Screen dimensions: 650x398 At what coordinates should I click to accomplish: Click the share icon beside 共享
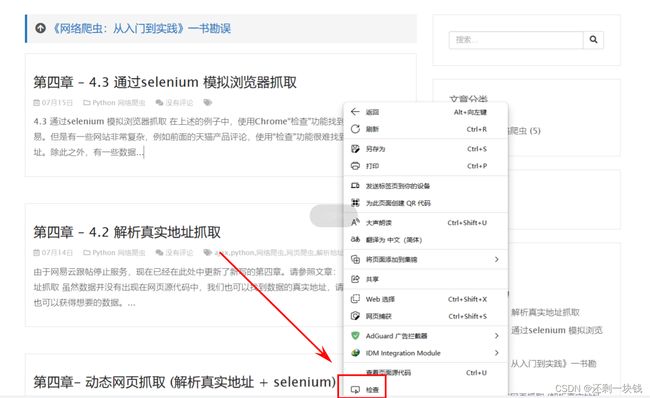(355, 279)
